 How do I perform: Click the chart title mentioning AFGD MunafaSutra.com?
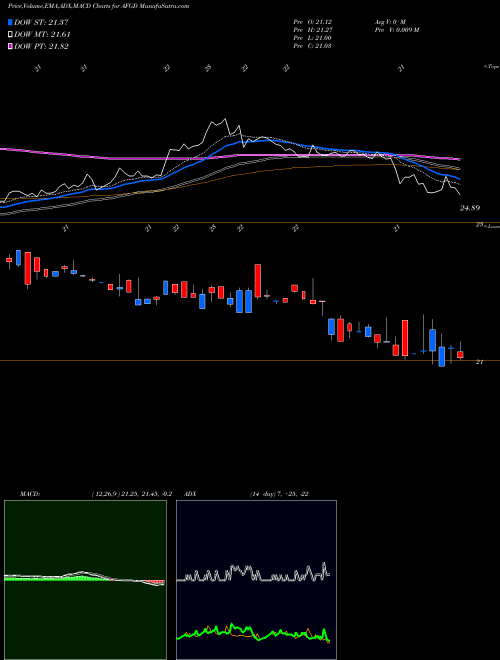pos(98,6)
